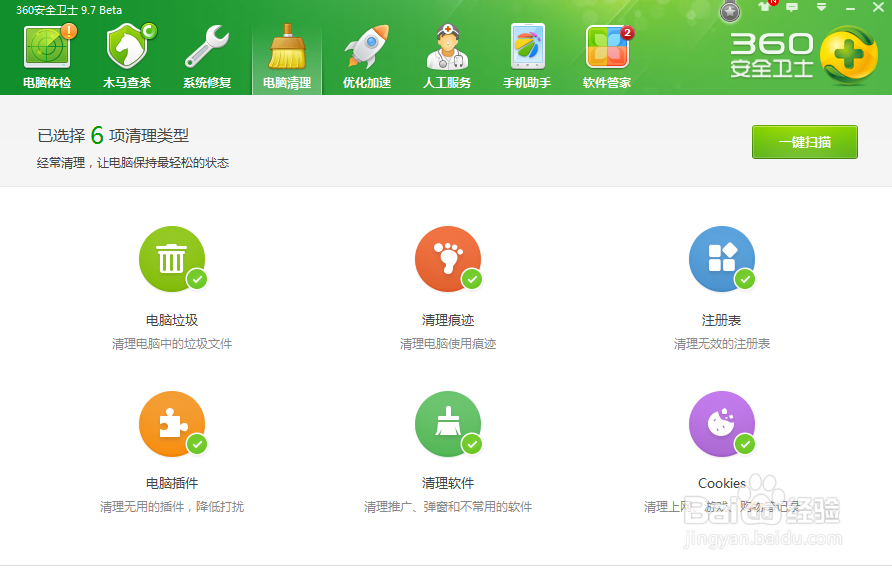892x569 pixels.
Task: Click the 电脑垃圾 label text
Action: pyautogui.click(x=172, y=320)
